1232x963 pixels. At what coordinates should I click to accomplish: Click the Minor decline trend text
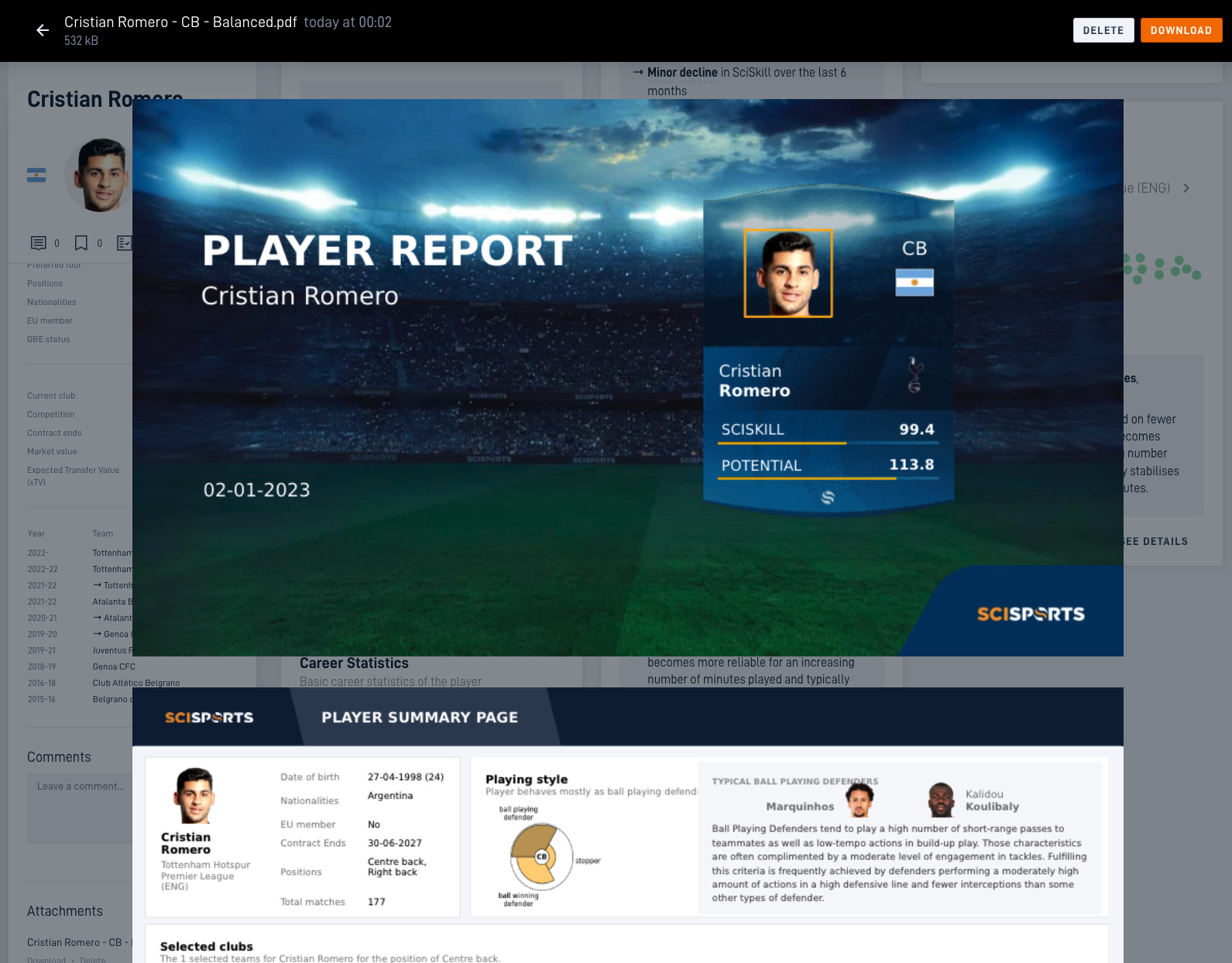[682, 72]
